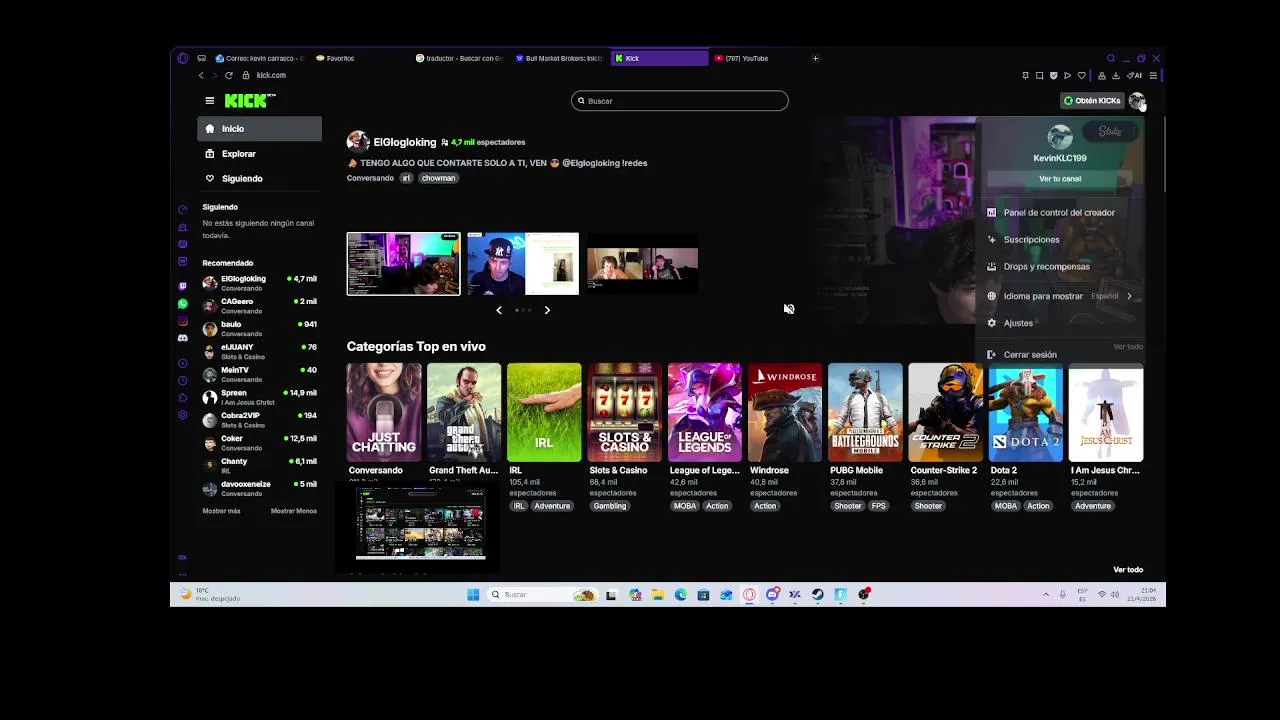The height and width of the screenshot is (720, 1280).
Task: Open Siguiendo in the sidebar
Action: (x=259, y=179)
